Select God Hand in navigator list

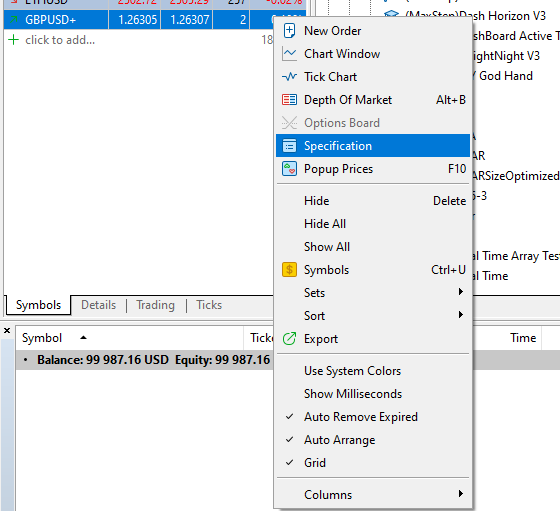[506, 76]
